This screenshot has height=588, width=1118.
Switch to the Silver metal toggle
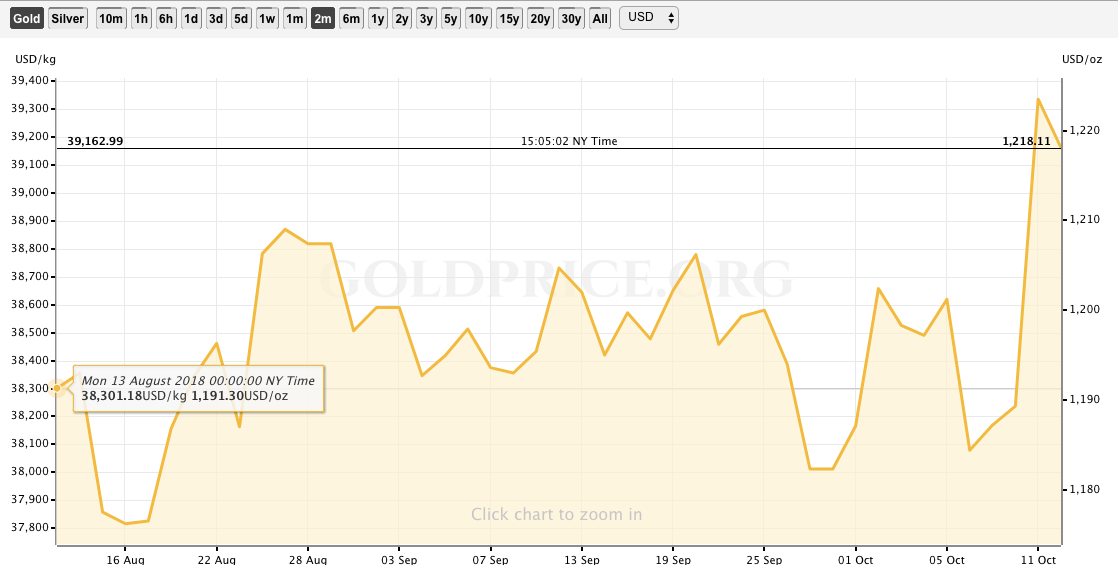[x=68, y=18]
